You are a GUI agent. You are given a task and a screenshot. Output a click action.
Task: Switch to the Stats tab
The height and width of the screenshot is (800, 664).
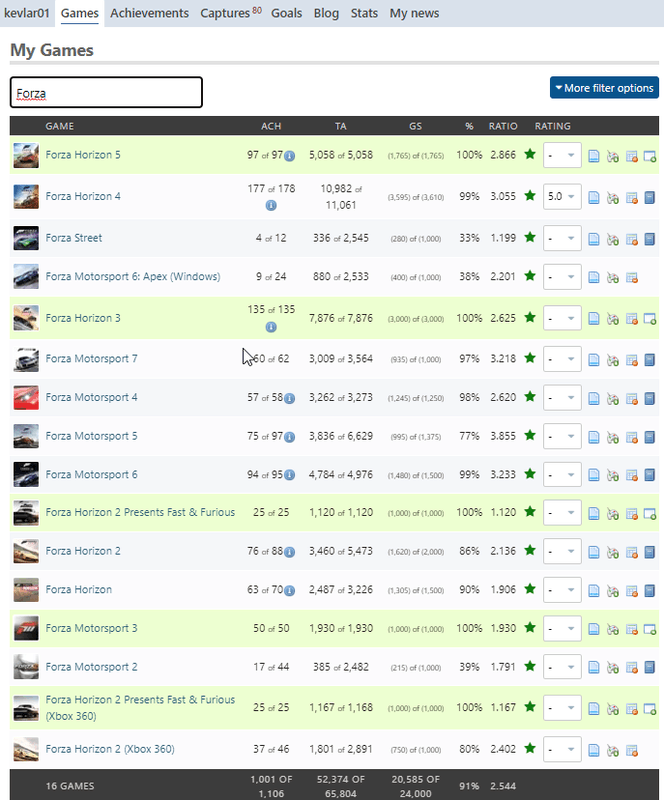click(x=364, y=13)
